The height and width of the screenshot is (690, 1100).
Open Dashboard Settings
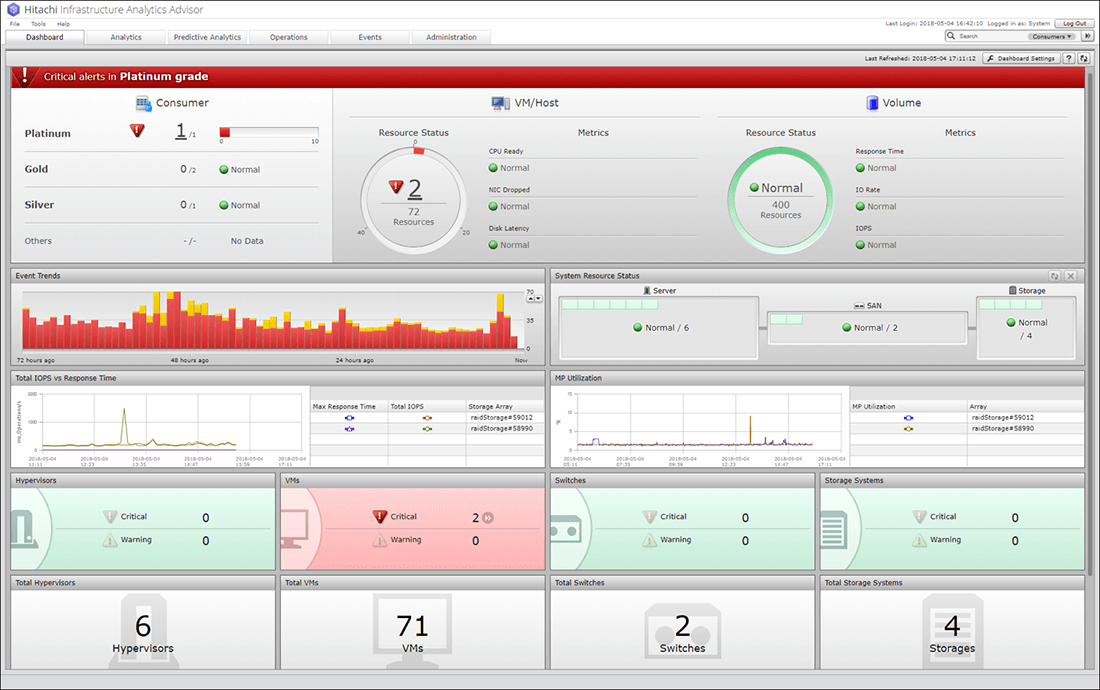1022,58
